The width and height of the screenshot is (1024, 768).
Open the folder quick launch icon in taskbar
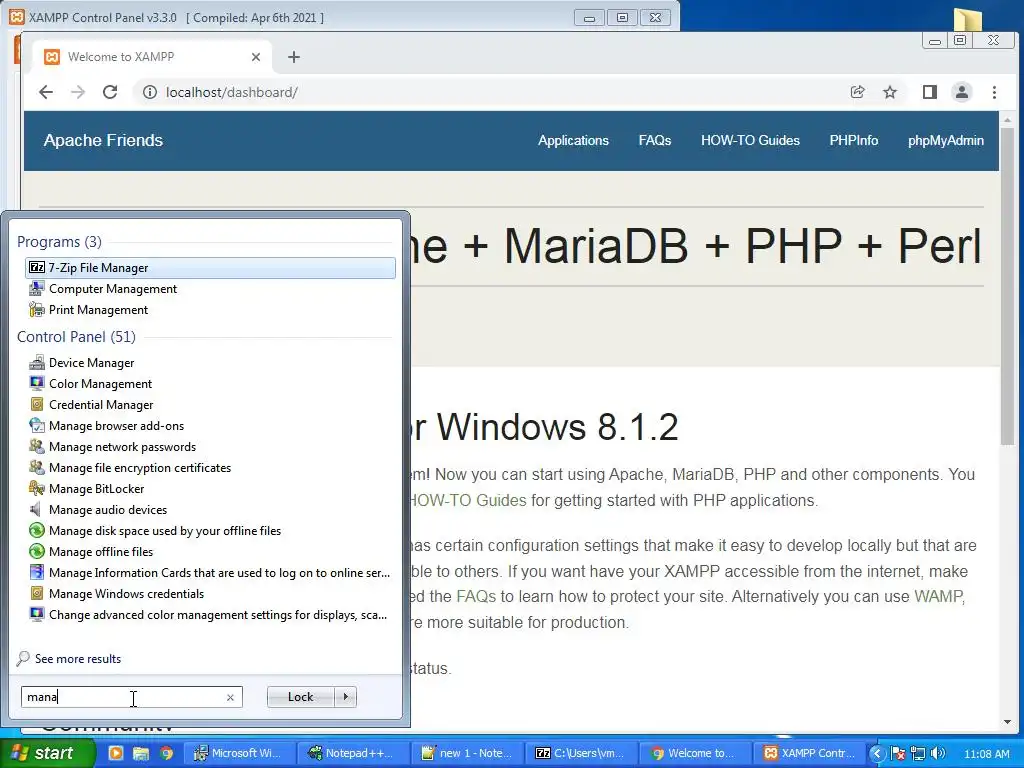click(140, 753)
